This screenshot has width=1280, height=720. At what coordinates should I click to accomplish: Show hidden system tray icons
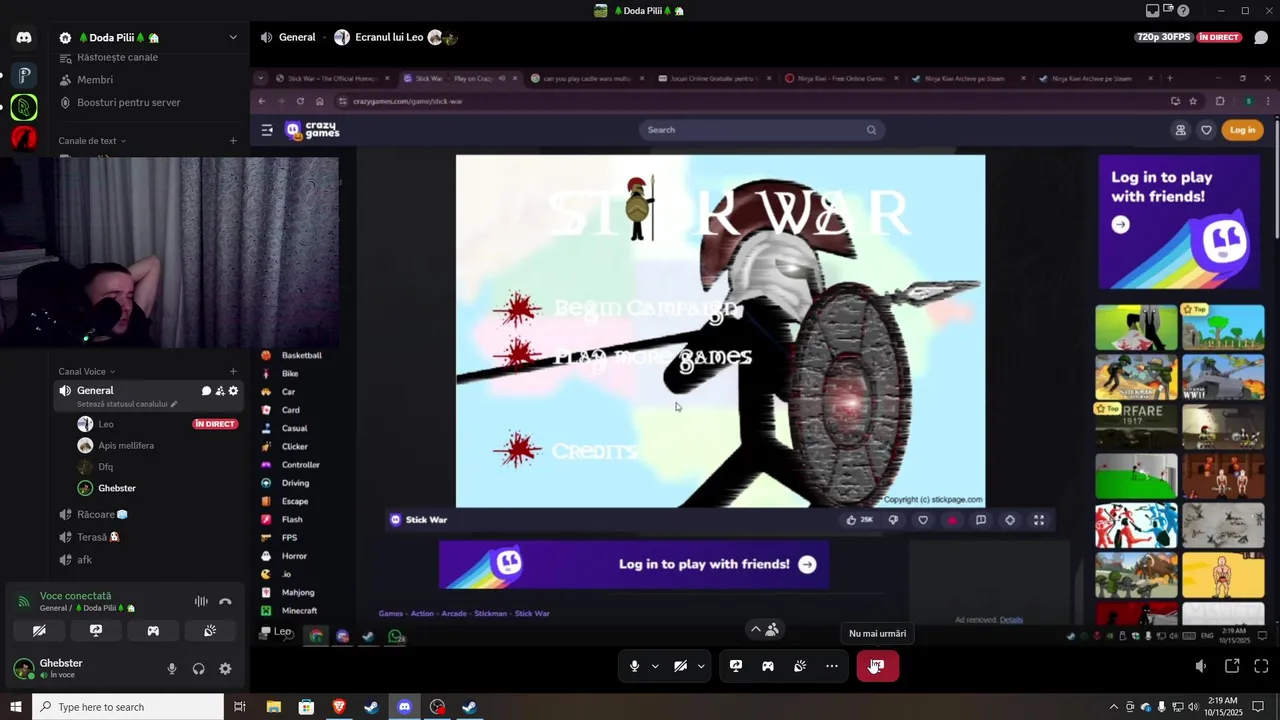tap(1114, 707)
